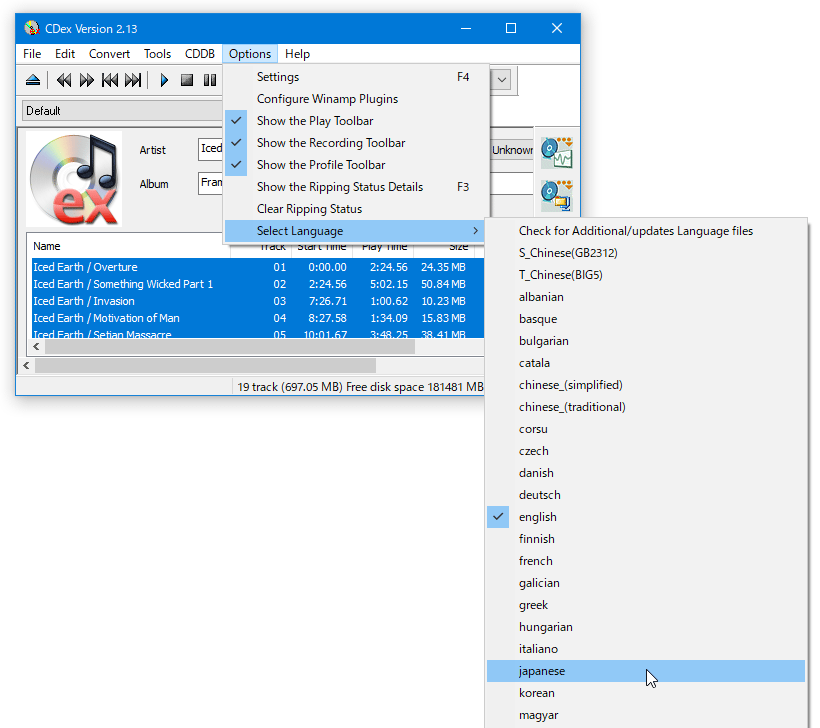Choose Settings from Options menu
This screenshot has width=820, height=728.
(356, 77)
